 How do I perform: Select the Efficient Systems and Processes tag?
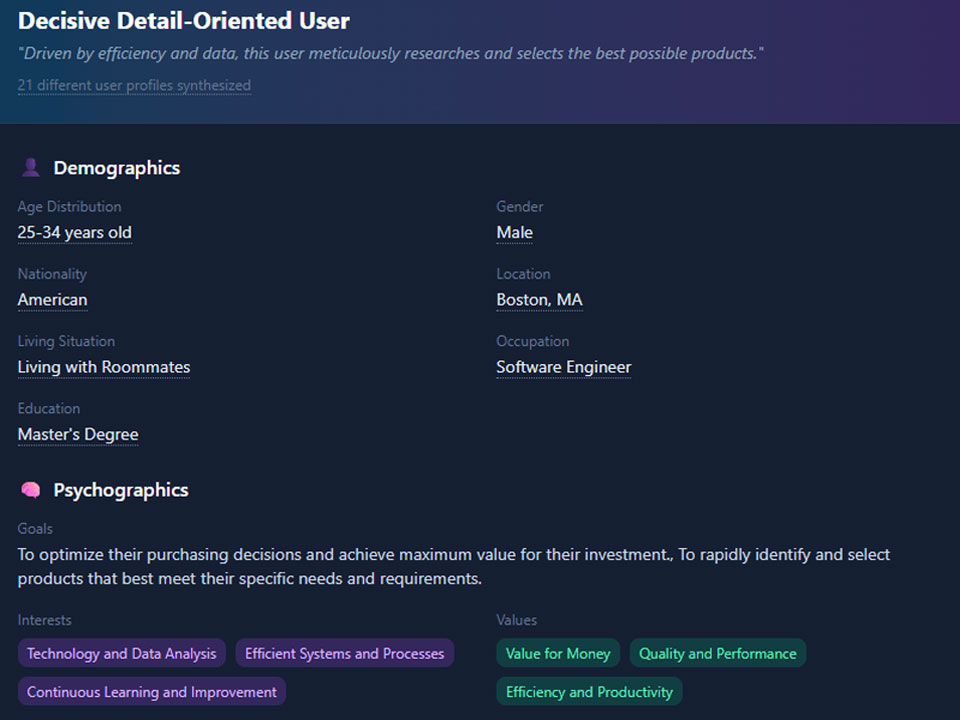pos(345,653)
